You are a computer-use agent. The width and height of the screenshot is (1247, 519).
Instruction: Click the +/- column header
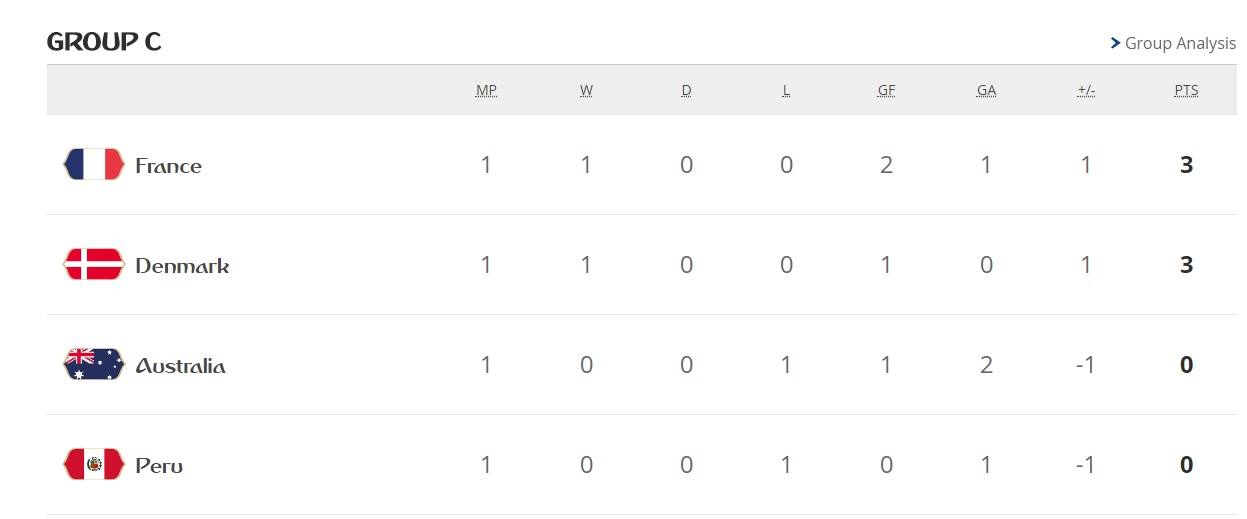pos(1086,90)
